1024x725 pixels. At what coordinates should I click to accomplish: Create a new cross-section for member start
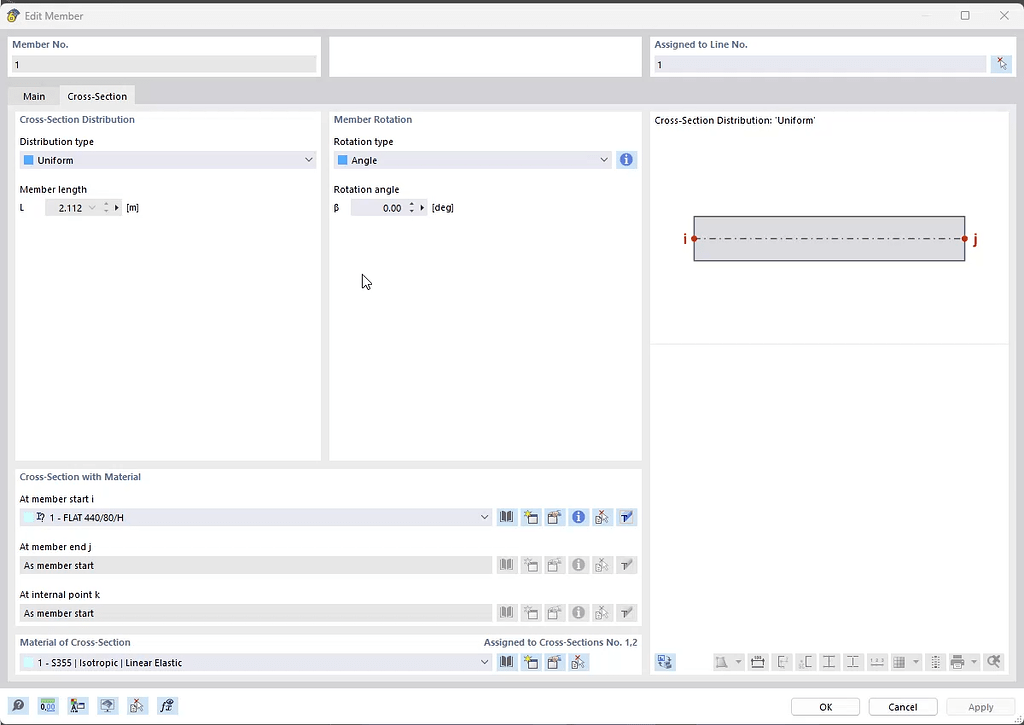[x=531, y=517]
